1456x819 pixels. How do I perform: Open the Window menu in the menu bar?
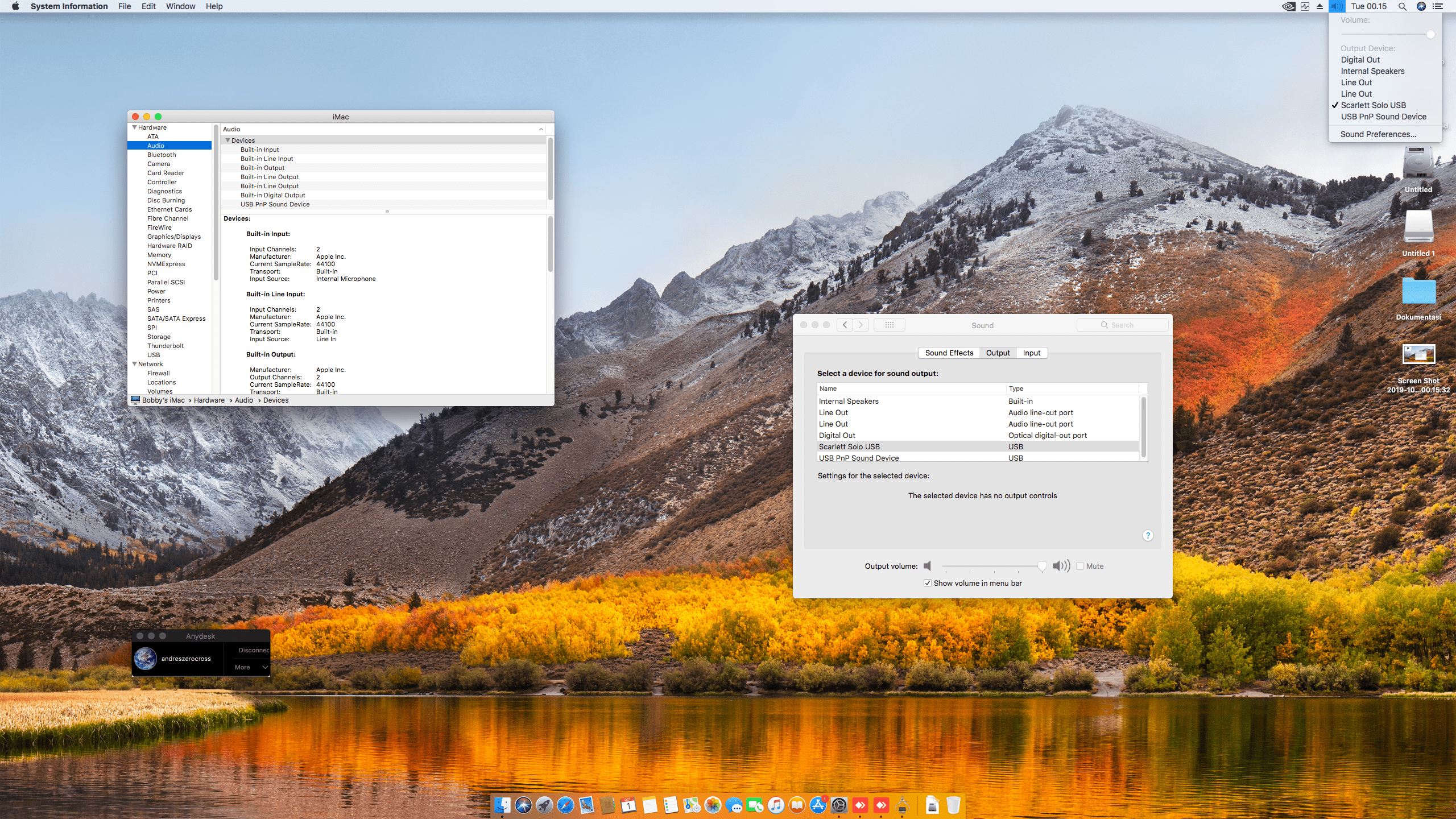click(x=180, y=6)
